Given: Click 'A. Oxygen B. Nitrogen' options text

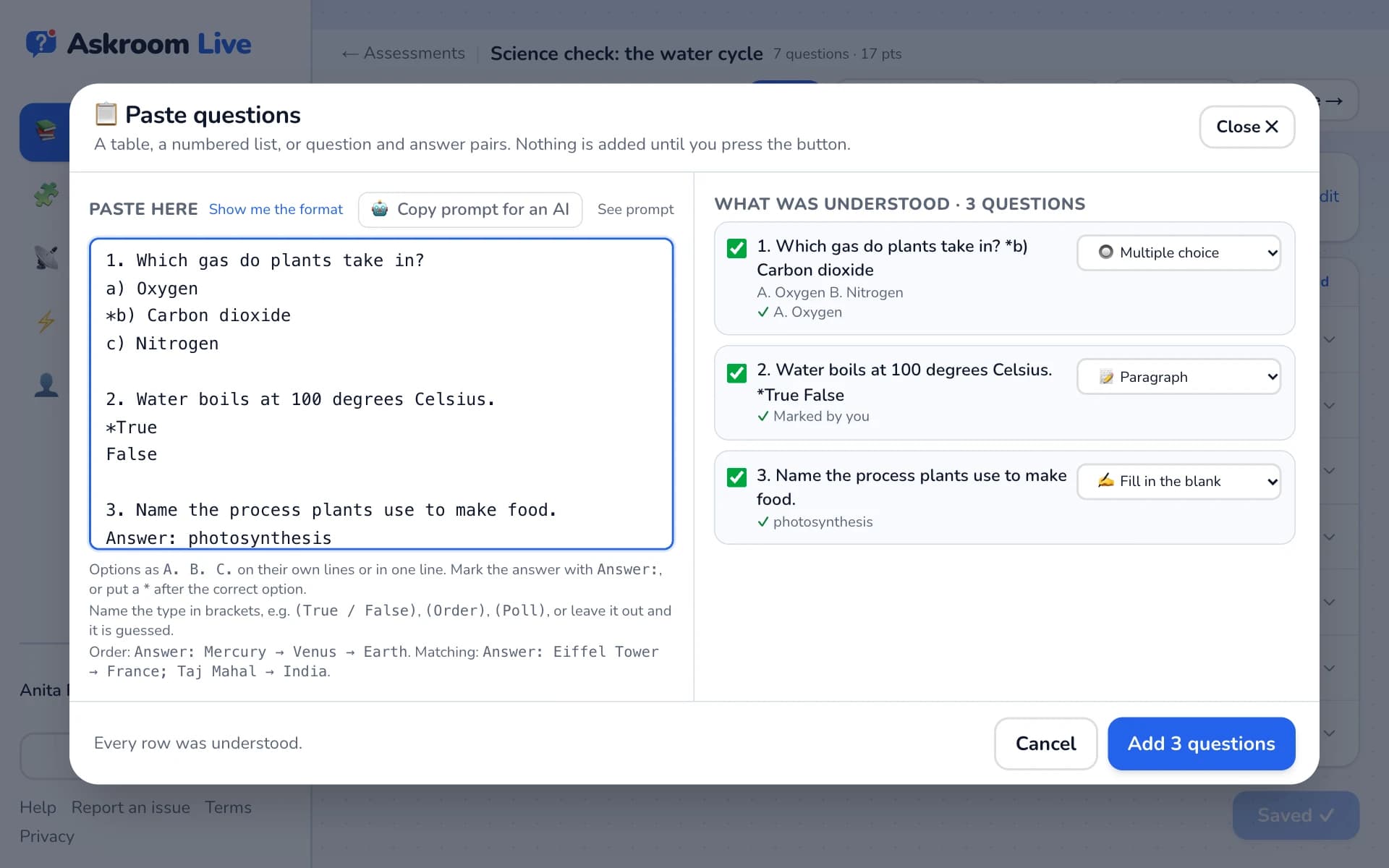Looking at the screenshot, I should coord(830,292).
